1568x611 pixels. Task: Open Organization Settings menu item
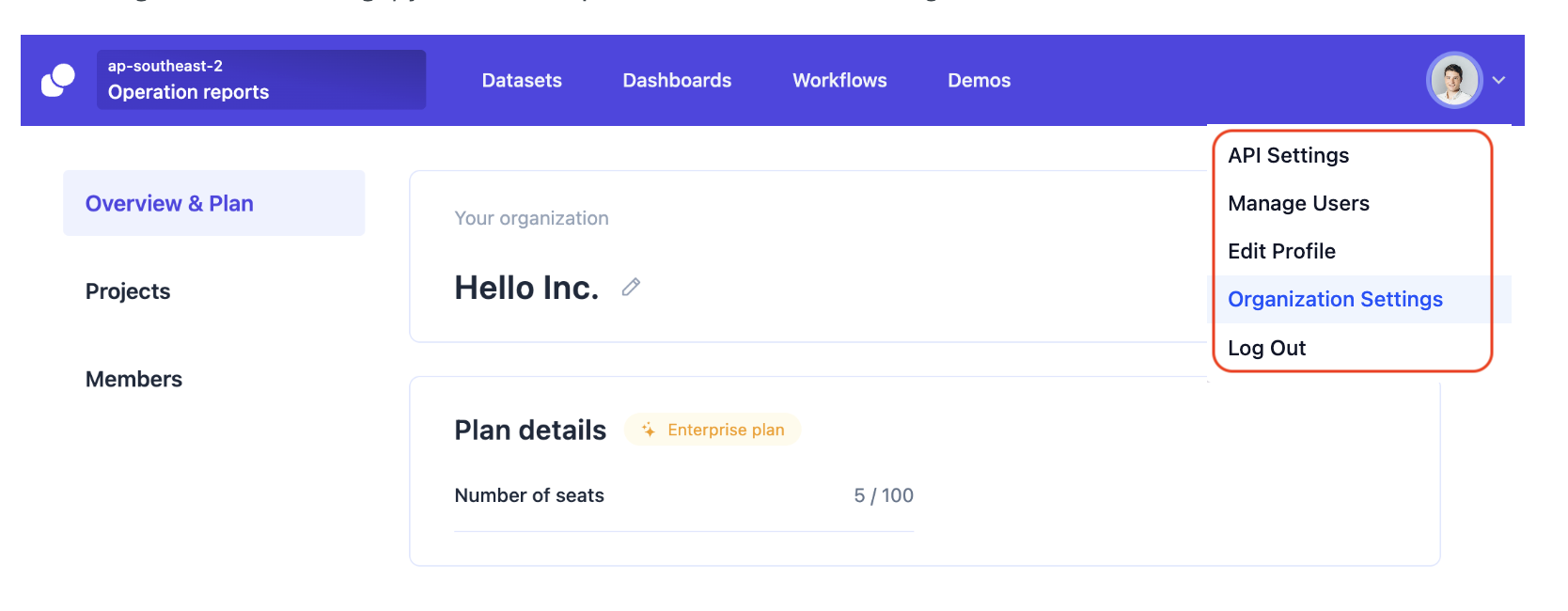[x=1335, y=300]
